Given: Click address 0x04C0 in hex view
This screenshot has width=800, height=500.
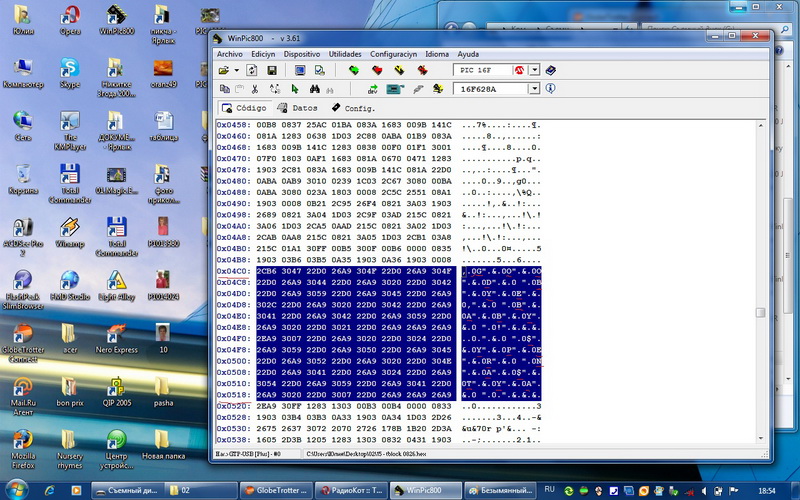Looking at the screenshot, I should point(233,271).
